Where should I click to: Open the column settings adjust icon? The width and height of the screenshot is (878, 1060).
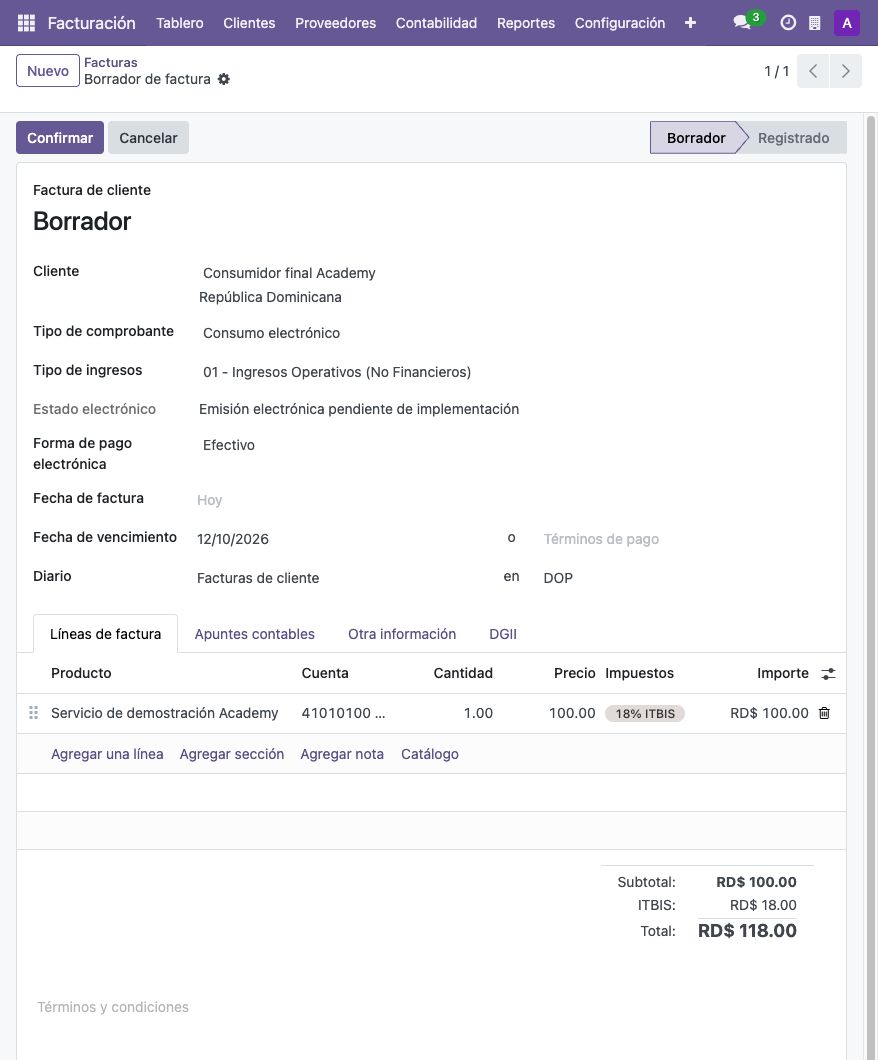pyautogui.click(x=828, y=673)
